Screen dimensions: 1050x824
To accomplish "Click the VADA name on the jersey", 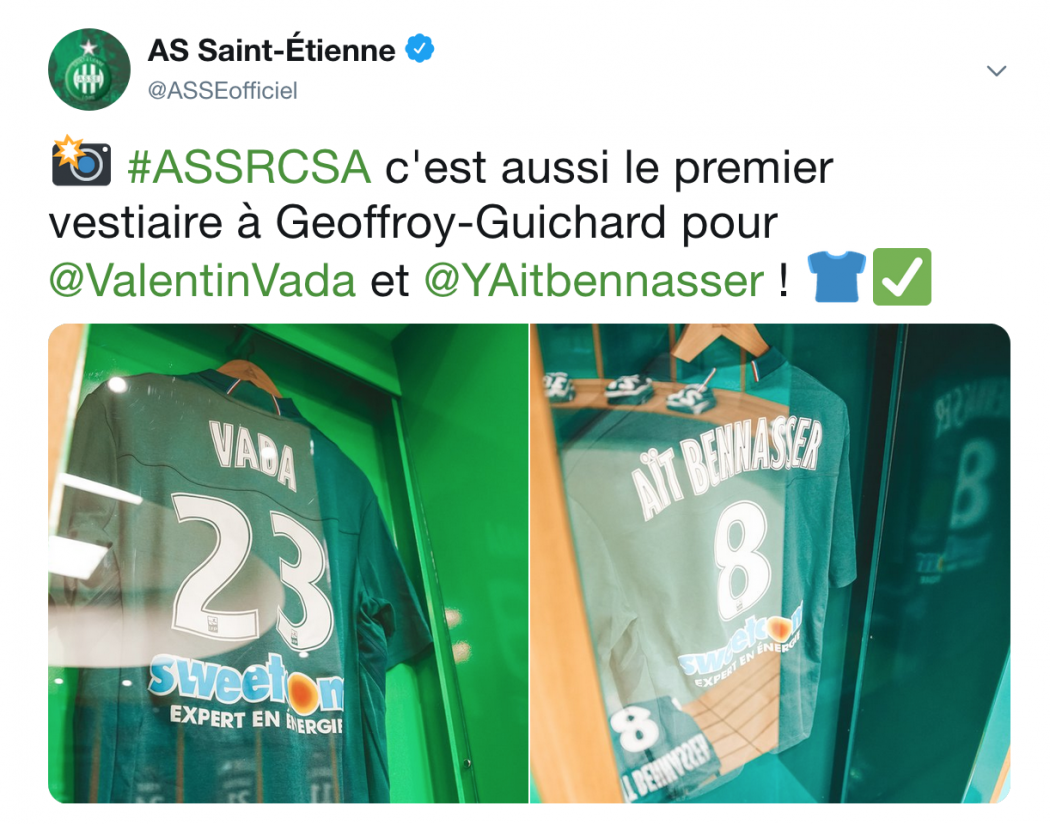I will pyautogui.click(x=254, y=454).
